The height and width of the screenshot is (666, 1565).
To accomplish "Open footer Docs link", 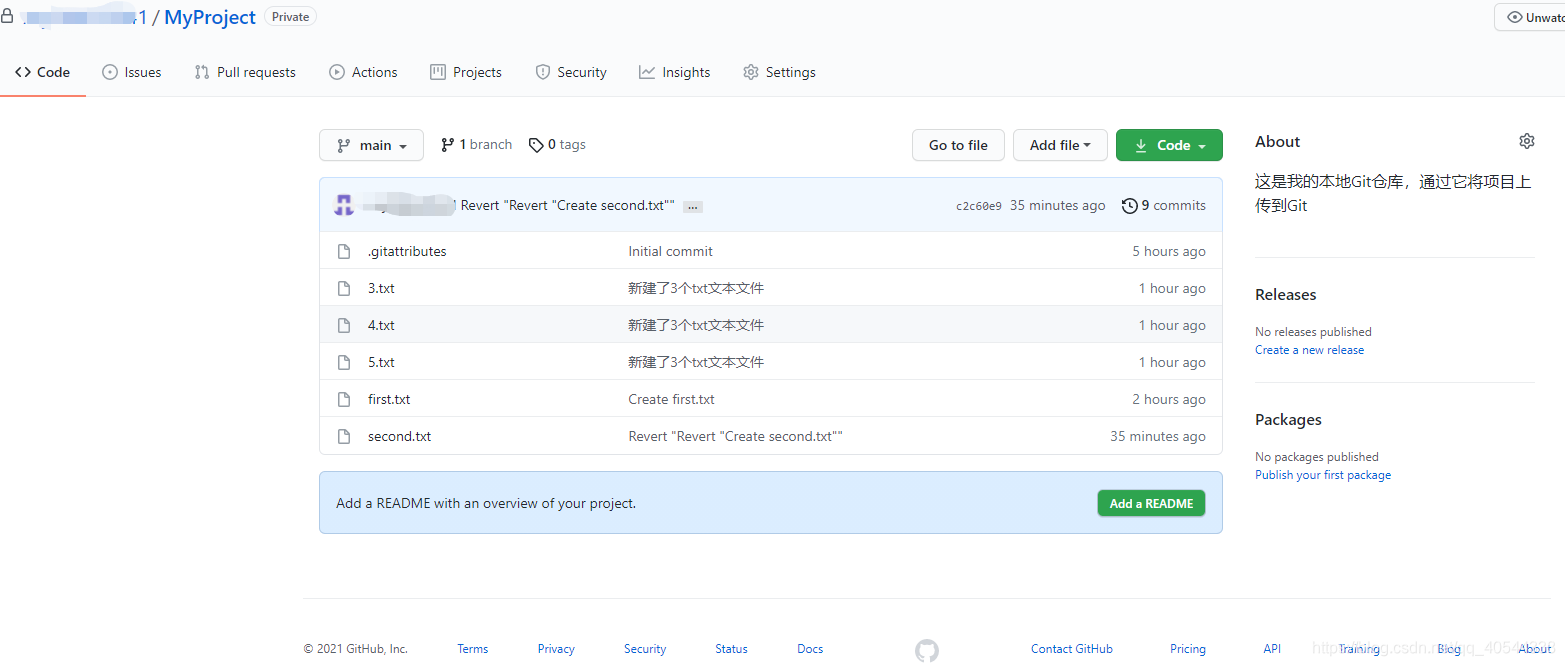I will tap(810, 649).
